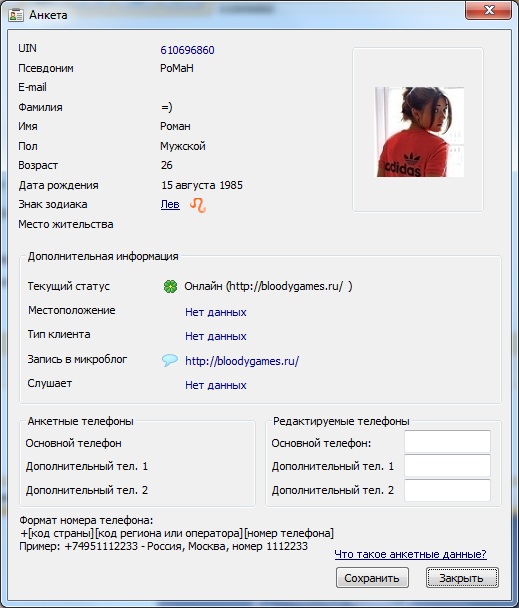Click the example line Пример: +74951112233

(x=163, y=546)
